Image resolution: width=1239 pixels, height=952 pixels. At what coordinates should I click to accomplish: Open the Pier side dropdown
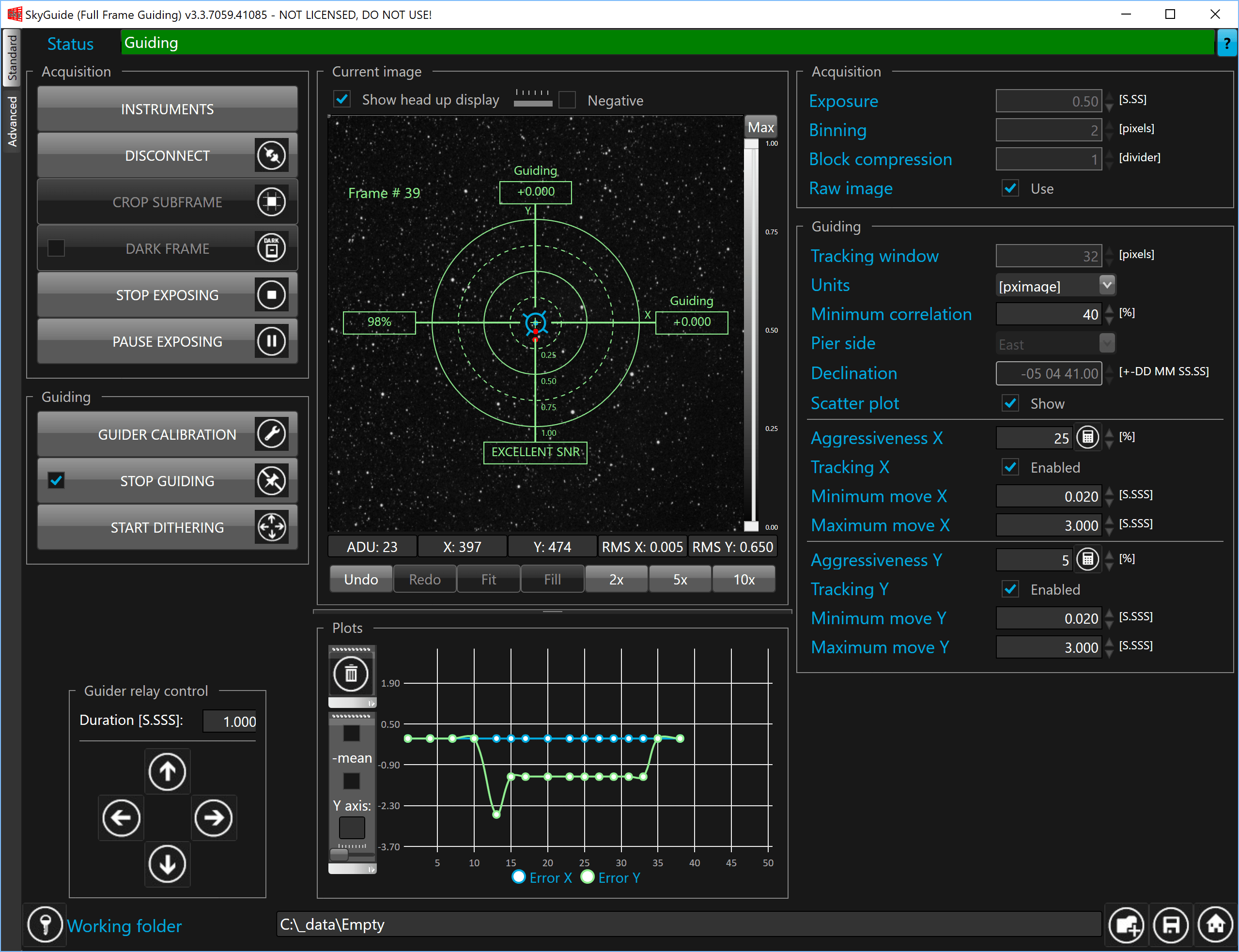click(1106, 343)
